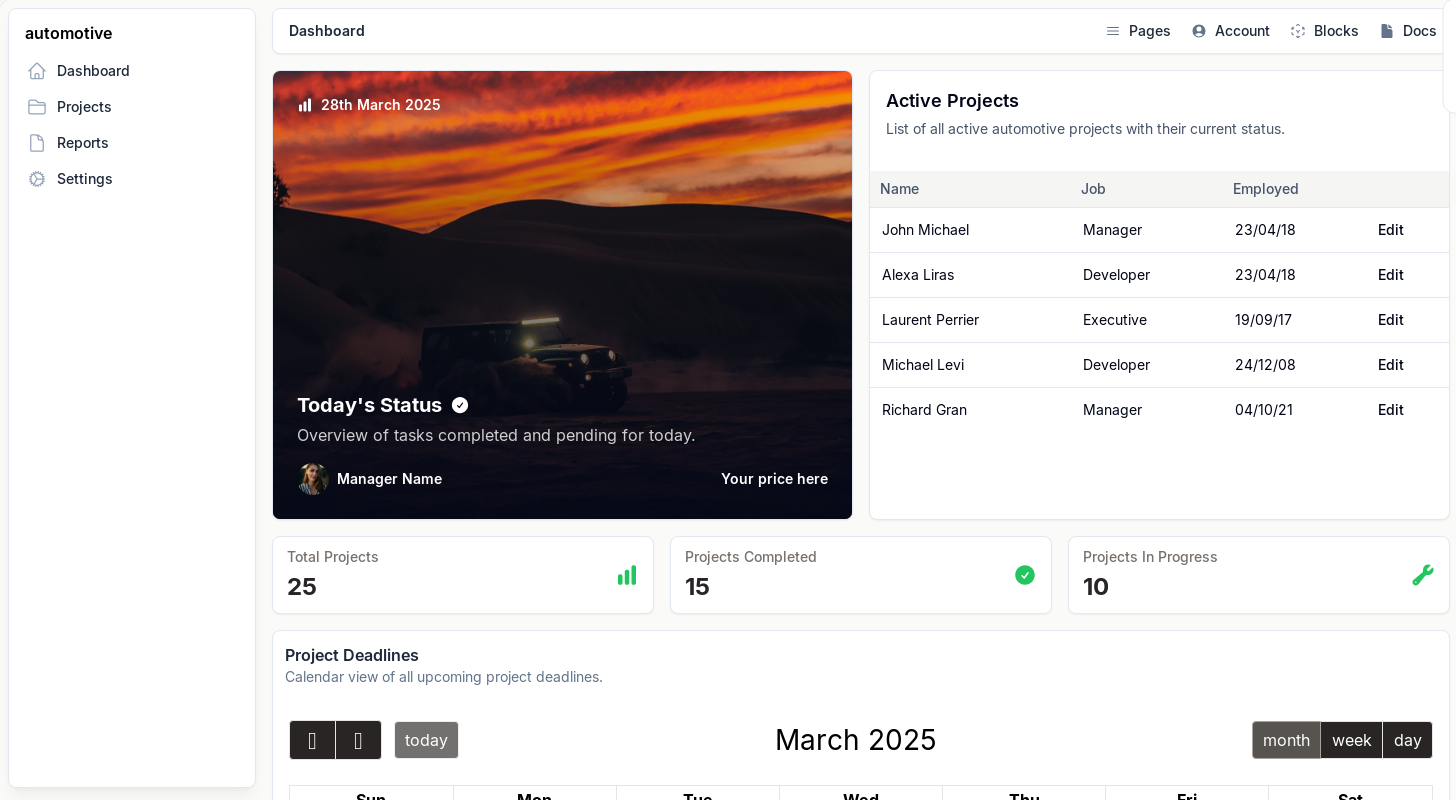This screenshot has width=1456, height=800.
Task: Click the Dashboard home icon in sidebar
Action: (x=37, y=71)
